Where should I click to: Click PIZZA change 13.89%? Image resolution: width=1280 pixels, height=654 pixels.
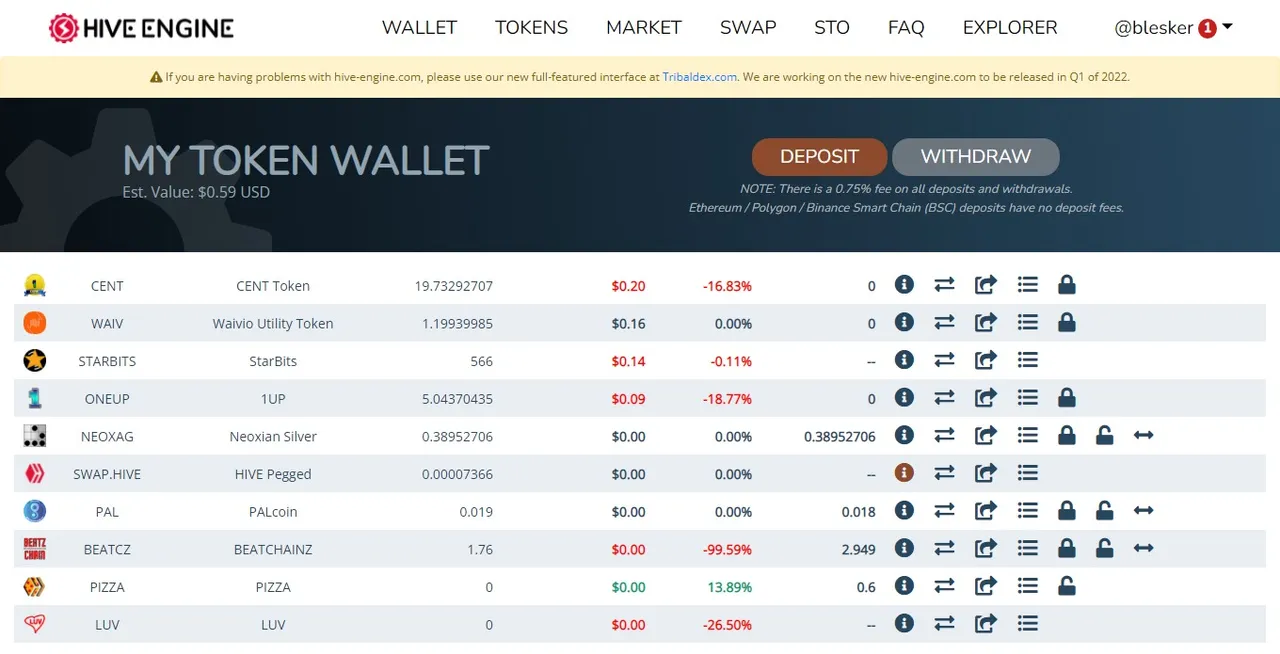click(730, 587)
